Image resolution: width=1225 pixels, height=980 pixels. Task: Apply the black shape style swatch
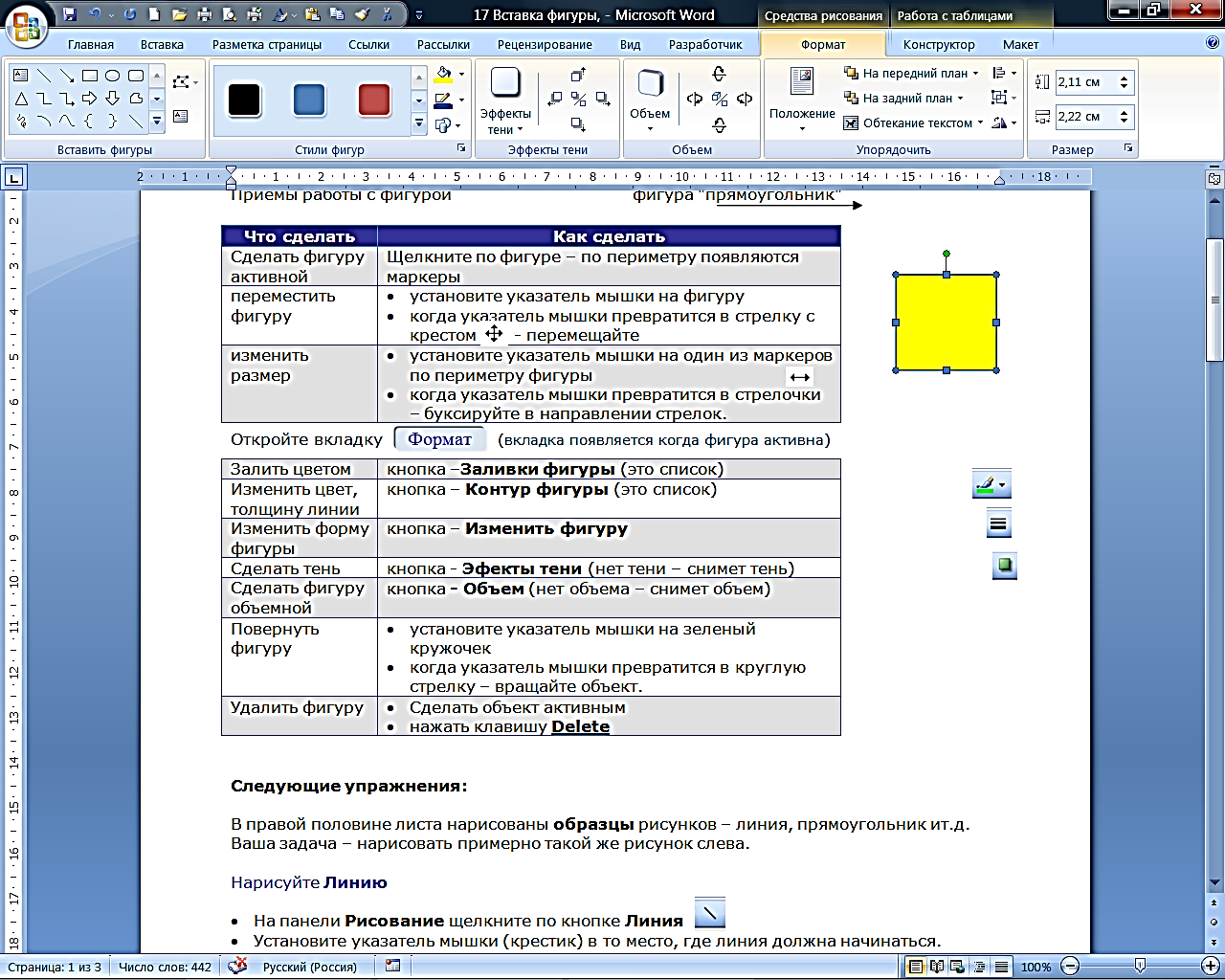coord(244,100)
